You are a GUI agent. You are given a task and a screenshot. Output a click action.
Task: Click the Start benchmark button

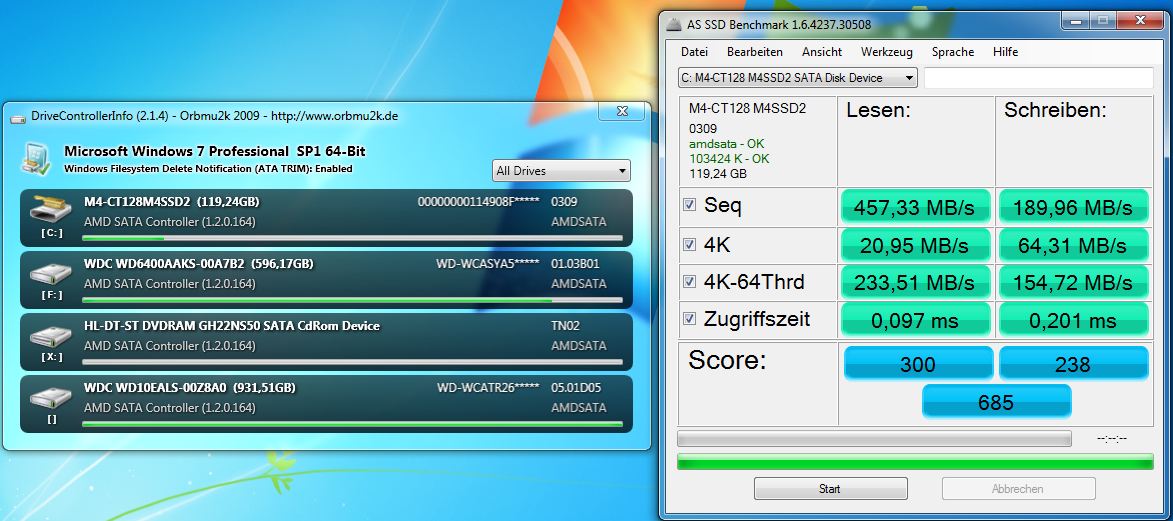(x=830, y=489)
